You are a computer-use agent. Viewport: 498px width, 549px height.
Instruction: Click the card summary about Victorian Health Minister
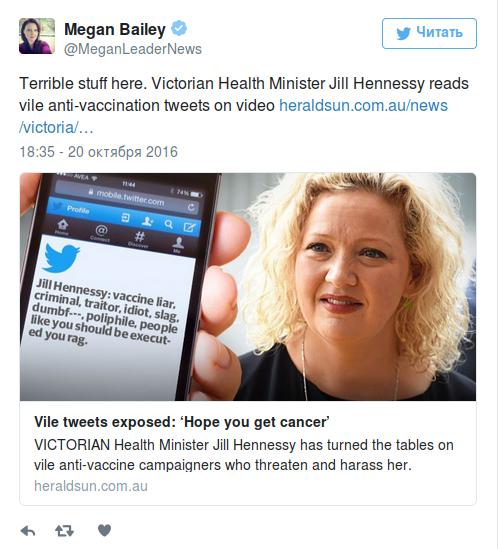pyautogui.click(x=244, y=455)
